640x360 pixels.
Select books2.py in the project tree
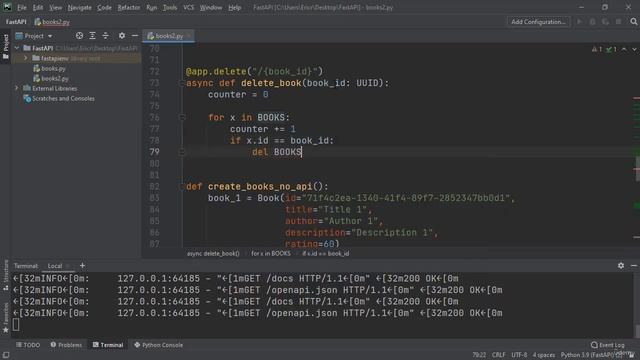pos(51,78)
